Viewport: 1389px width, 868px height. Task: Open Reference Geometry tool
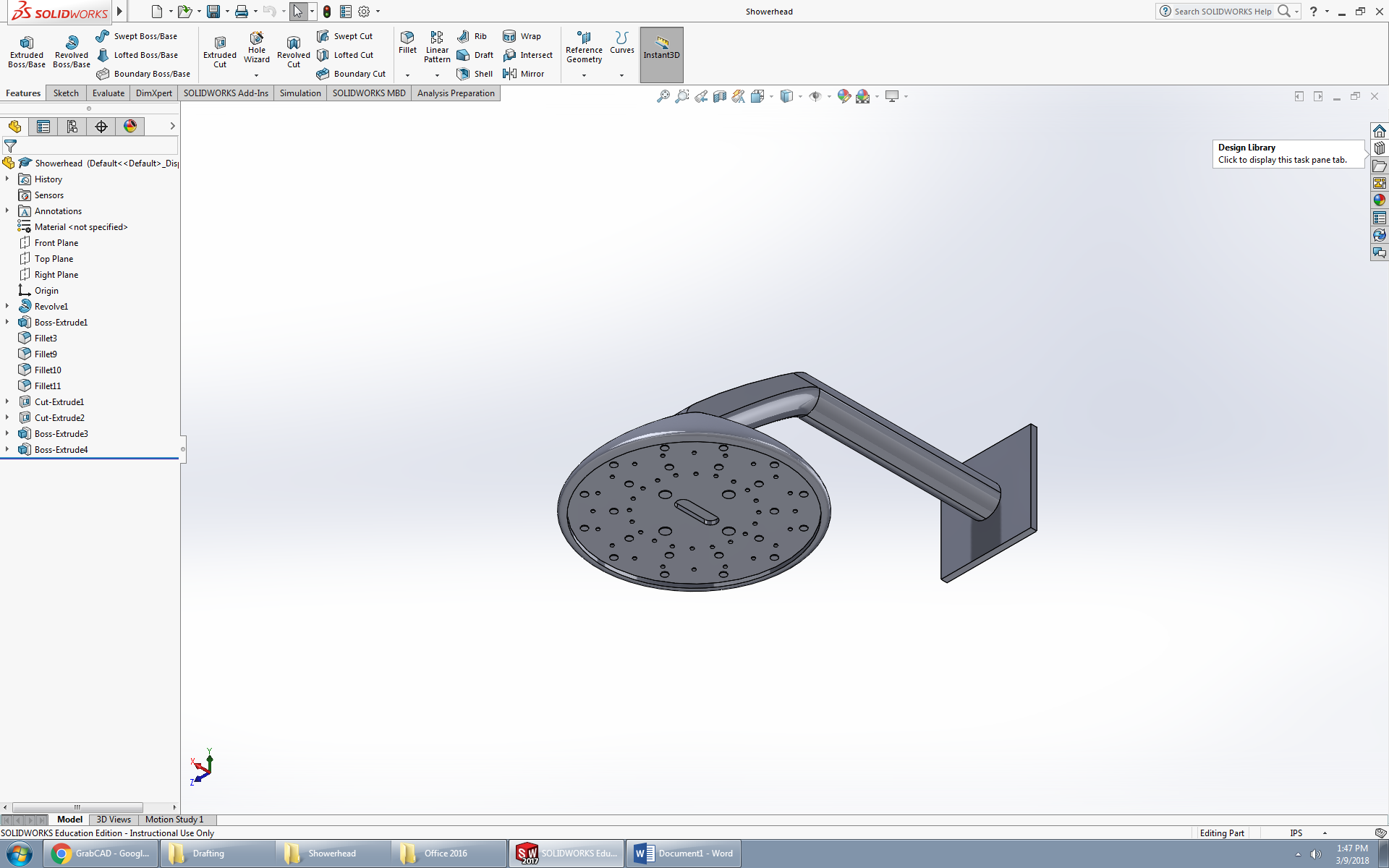pyautogui.click(x=584, y=47)
